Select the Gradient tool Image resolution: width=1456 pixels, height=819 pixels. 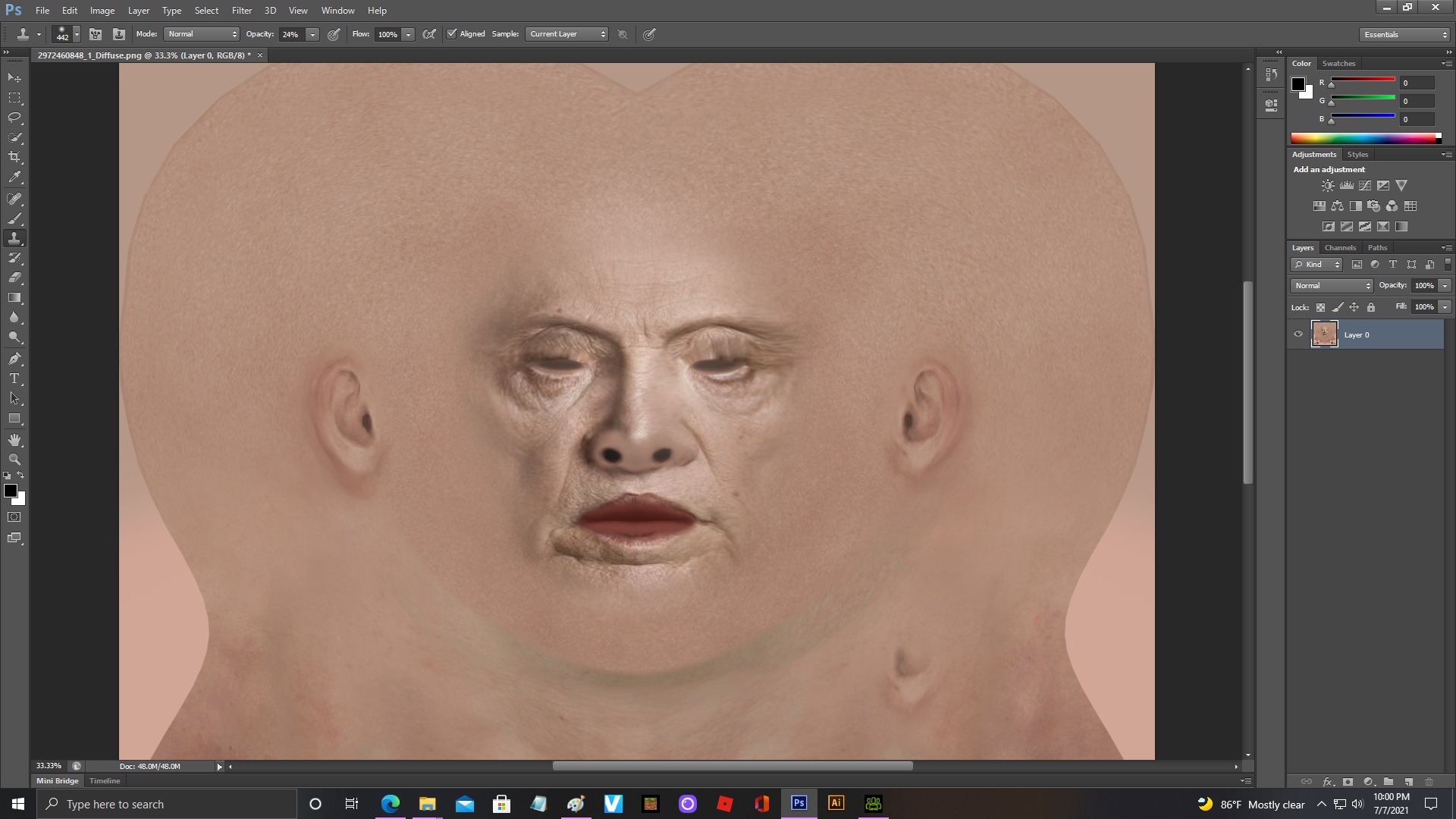[14, 297]
